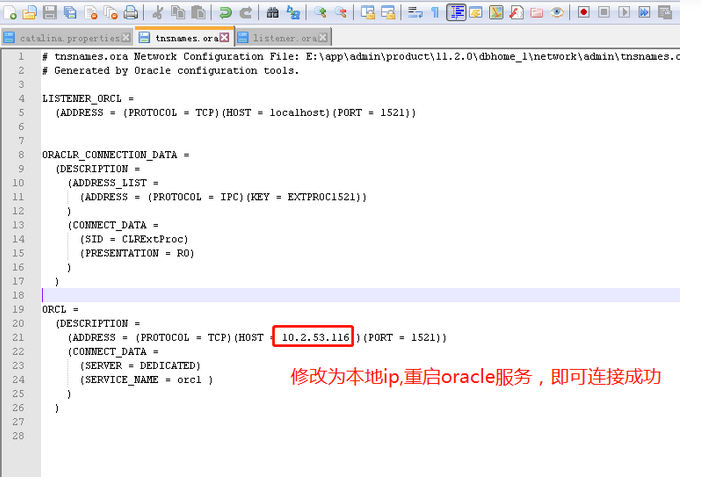The width and height of the screenshot is (701, 479).
Task: Copy the selected text via toolbar
Action: 178,13
